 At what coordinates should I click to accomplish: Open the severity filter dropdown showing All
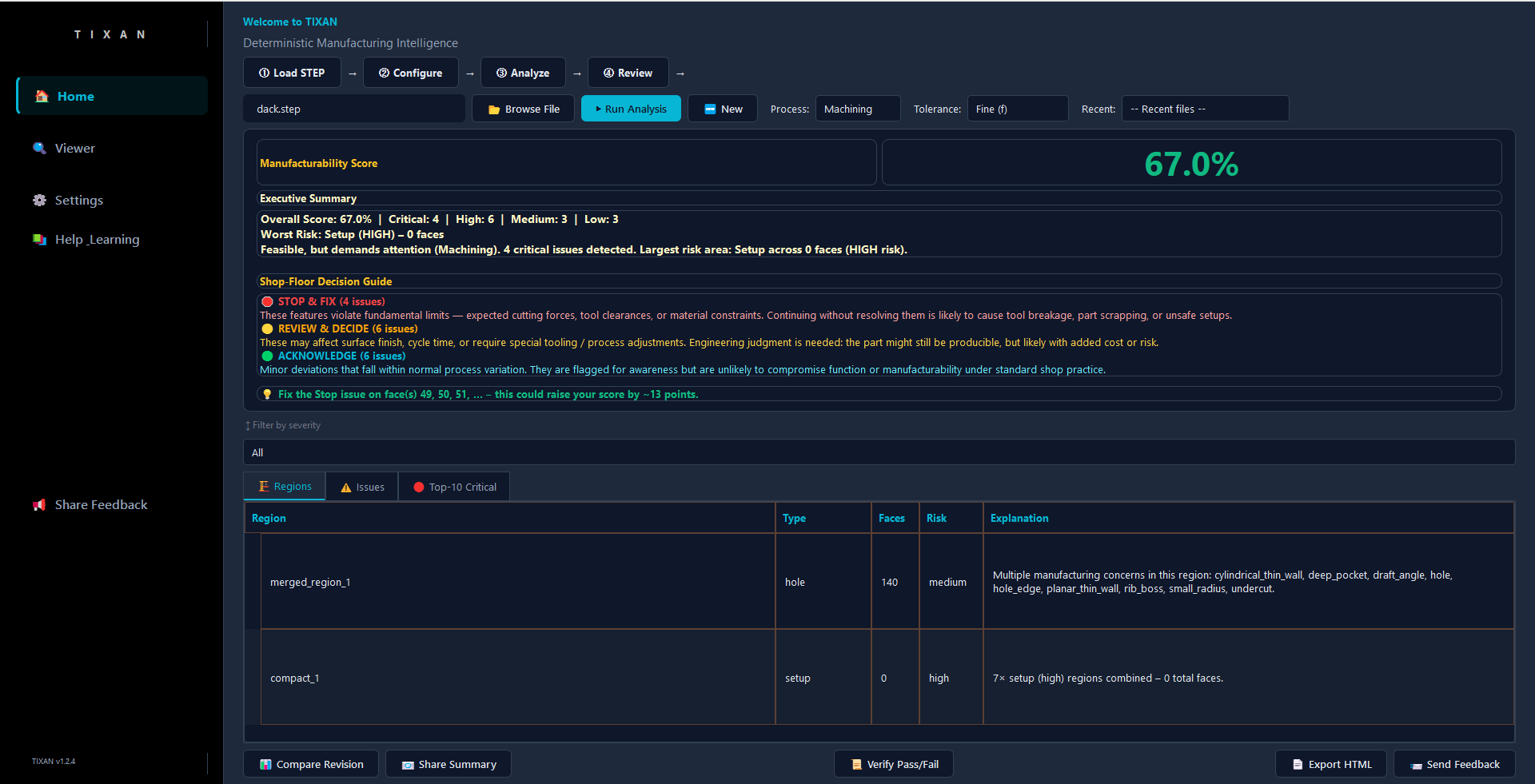click(879, 452)
